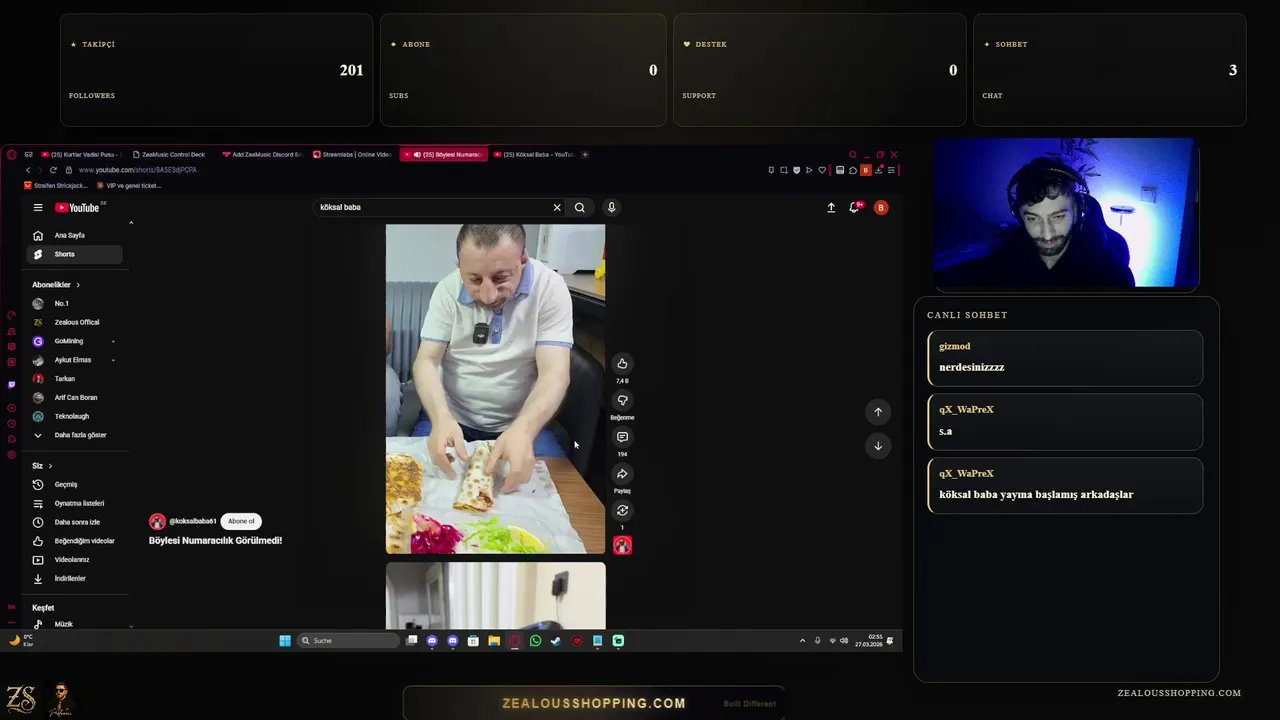
Task: Open Tarkan channel in subscriptions
Action: 75,379
